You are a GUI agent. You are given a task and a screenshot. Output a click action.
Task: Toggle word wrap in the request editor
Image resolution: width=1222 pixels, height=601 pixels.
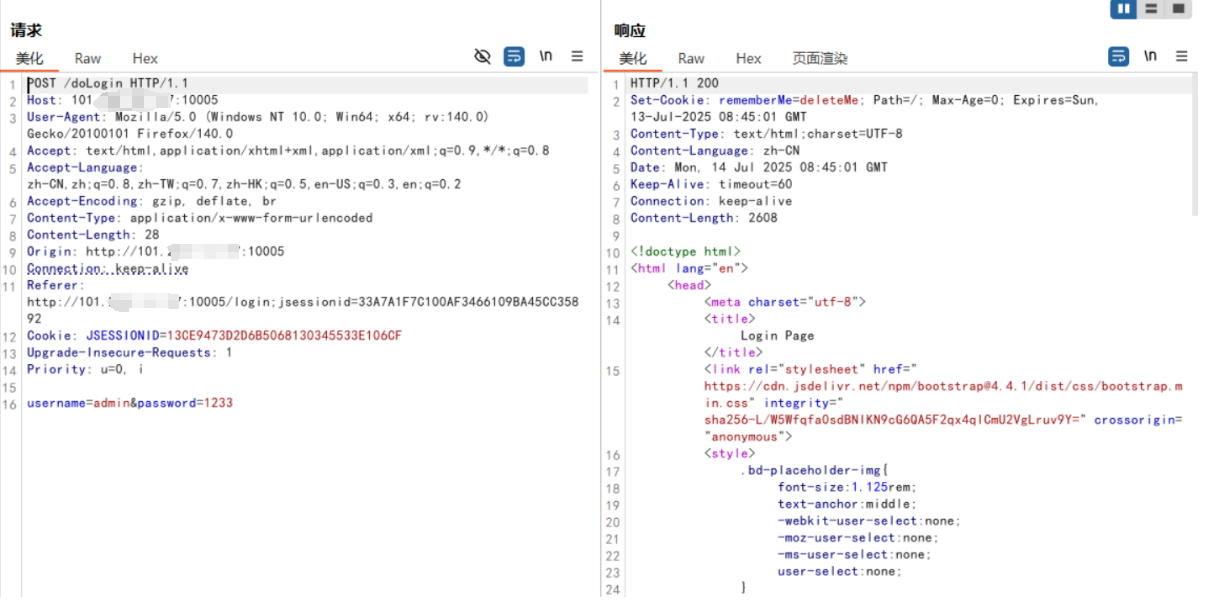tap(514, 57)
